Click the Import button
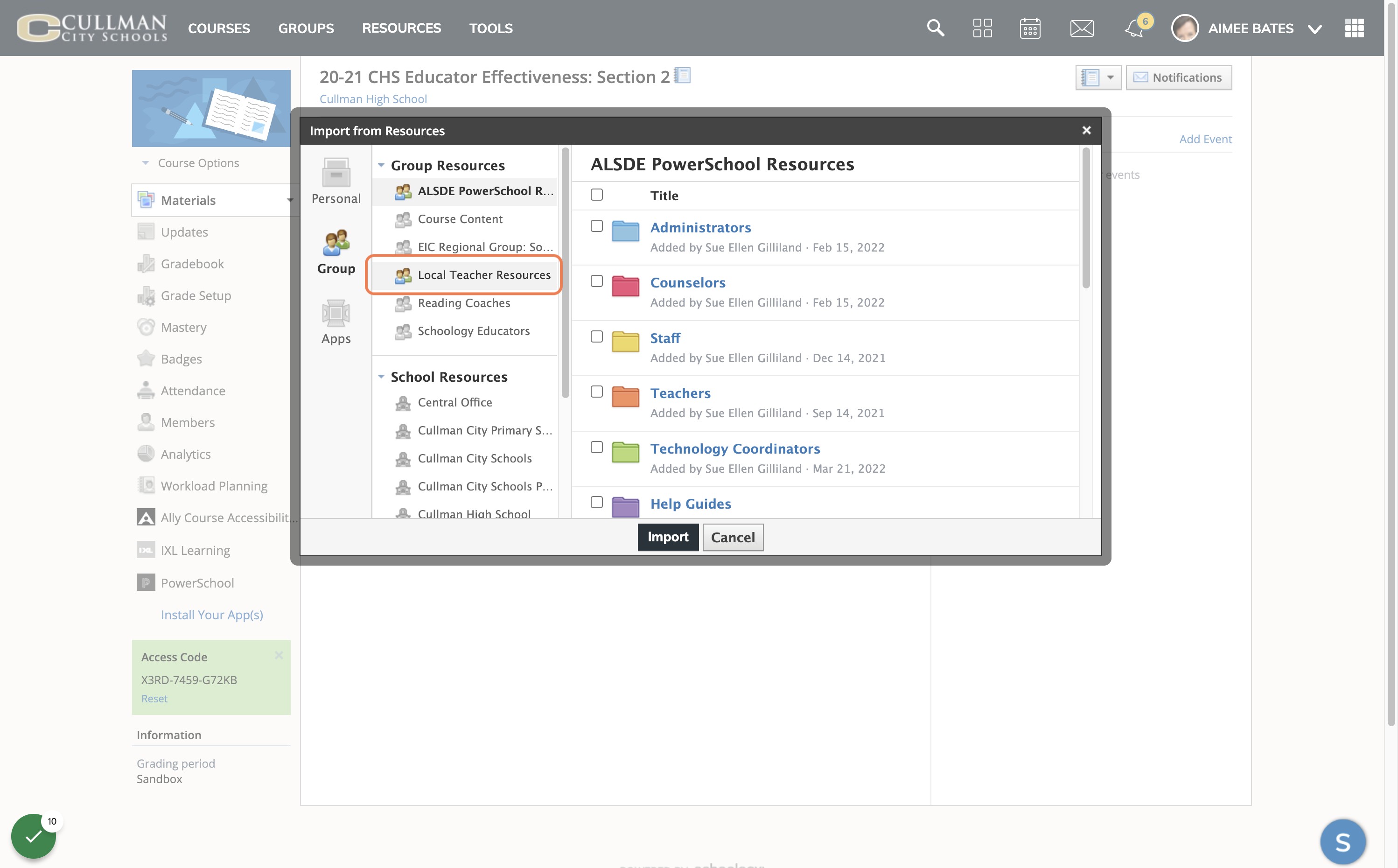 coord(668,537)
